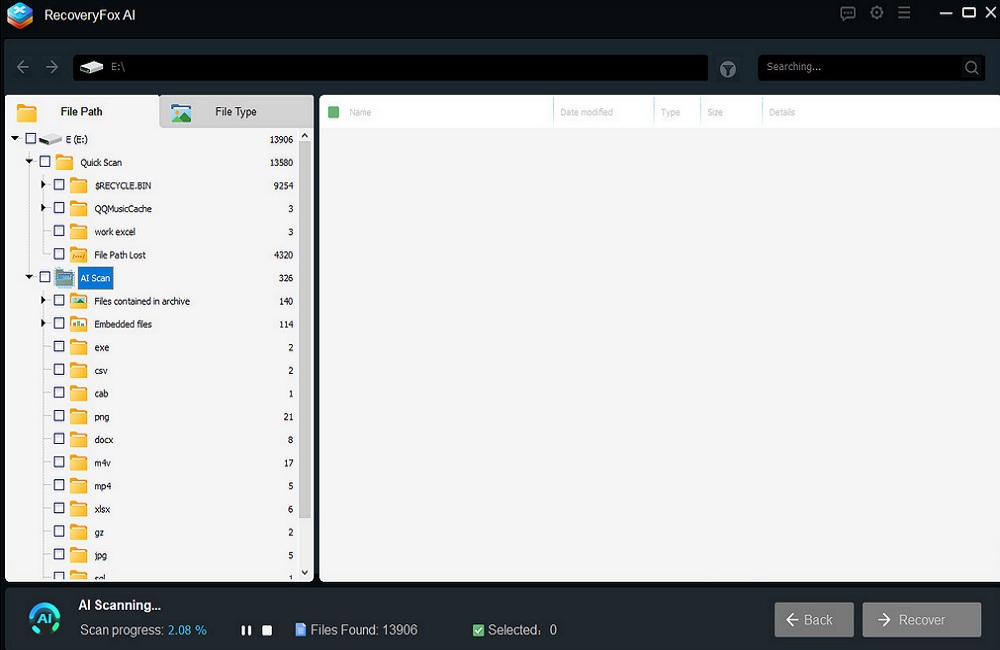Open the settings gear icon
Screen dimensions: 1000x650
coord(877,13)
